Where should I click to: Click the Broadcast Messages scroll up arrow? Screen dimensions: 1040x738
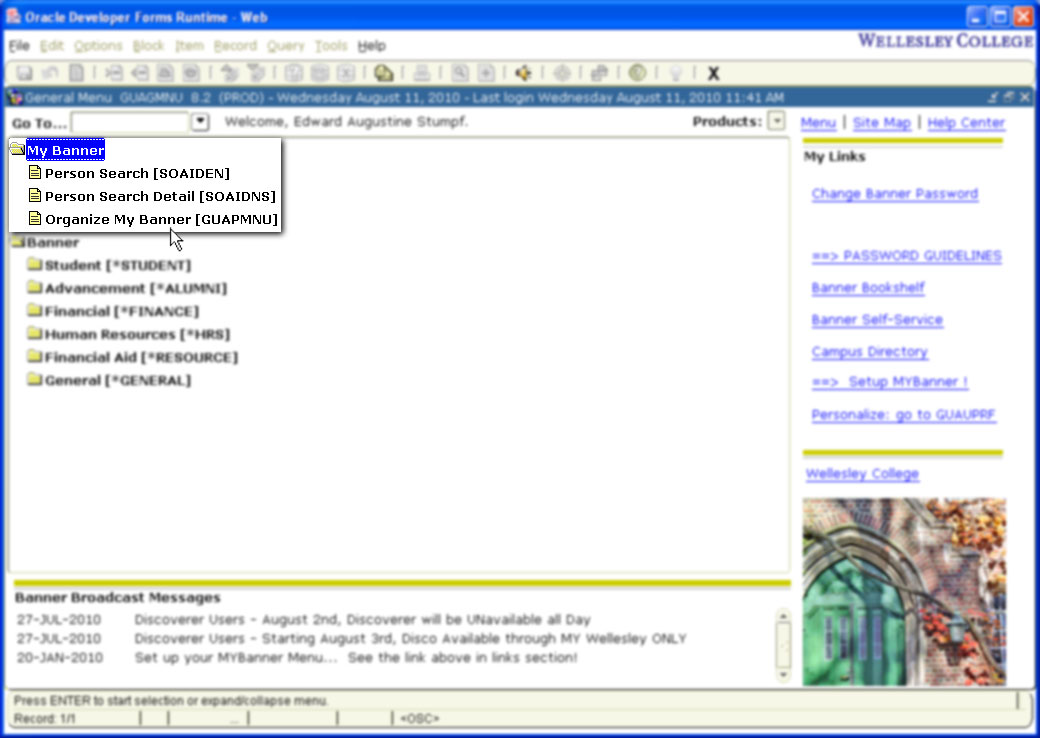click(x=783, y=617)
